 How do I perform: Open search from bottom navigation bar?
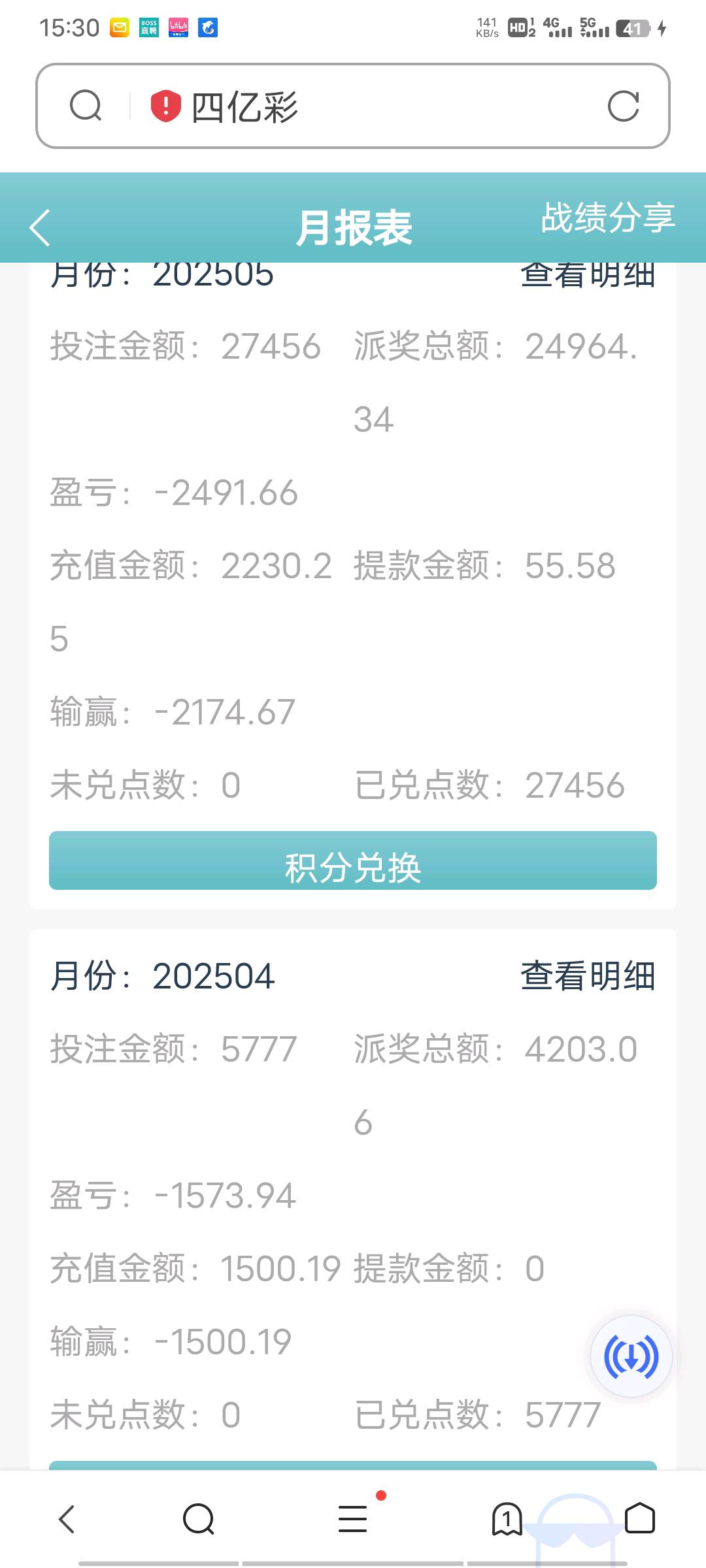pos(199,1518)
